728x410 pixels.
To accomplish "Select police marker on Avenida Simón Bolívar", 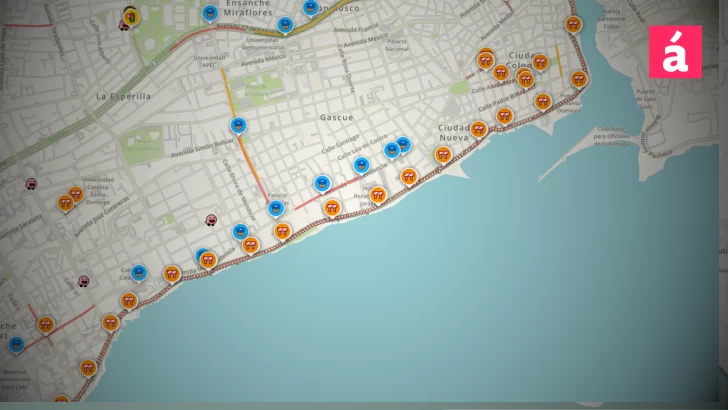I will coord(238,125).
